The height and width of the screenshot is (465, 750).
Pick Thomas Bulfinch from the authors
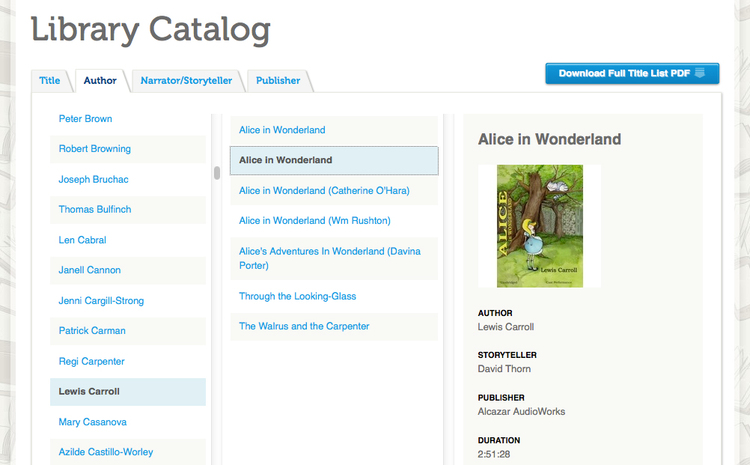coord(95,210)
